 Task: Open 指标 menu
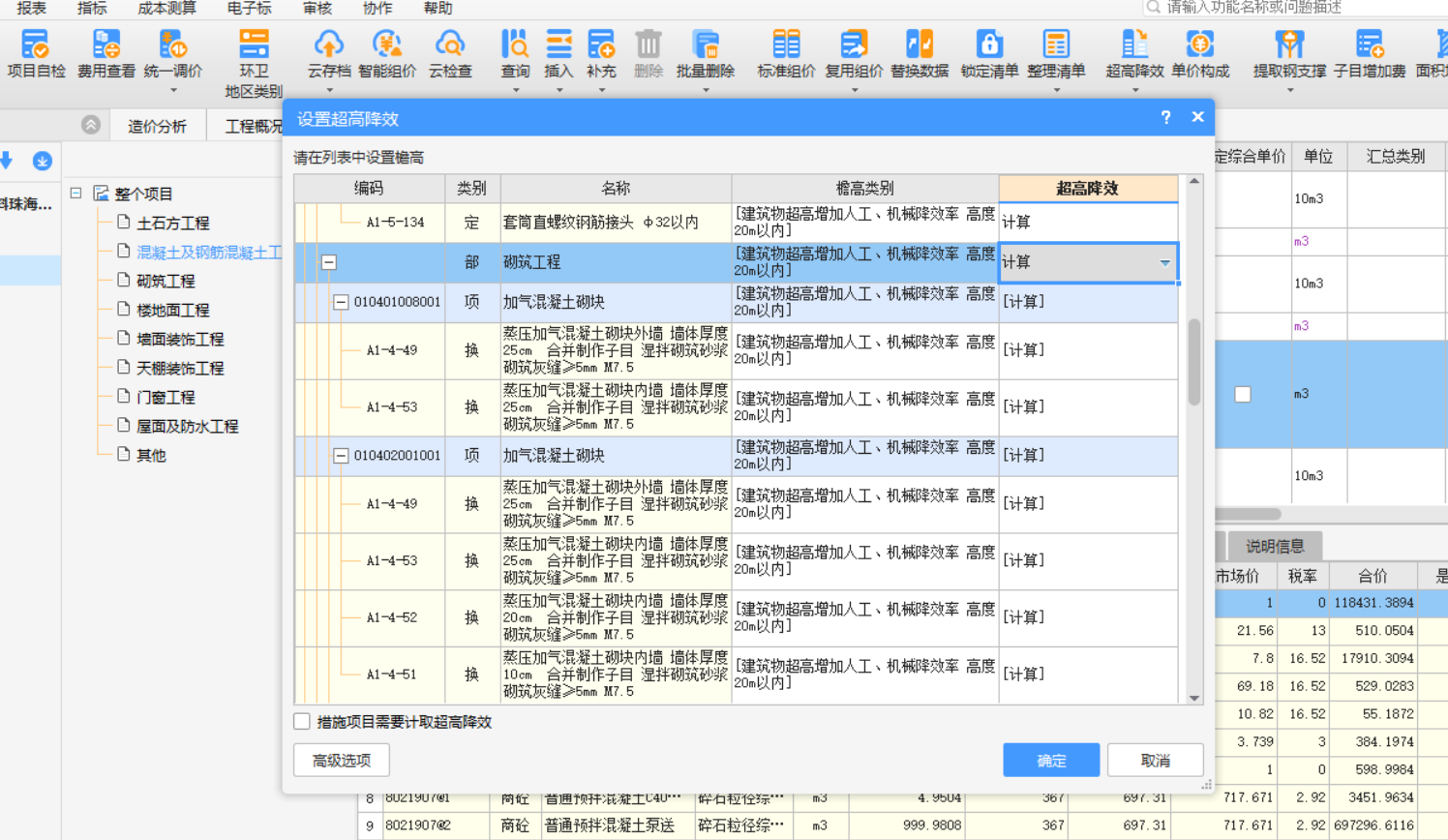tap(92, 8)
